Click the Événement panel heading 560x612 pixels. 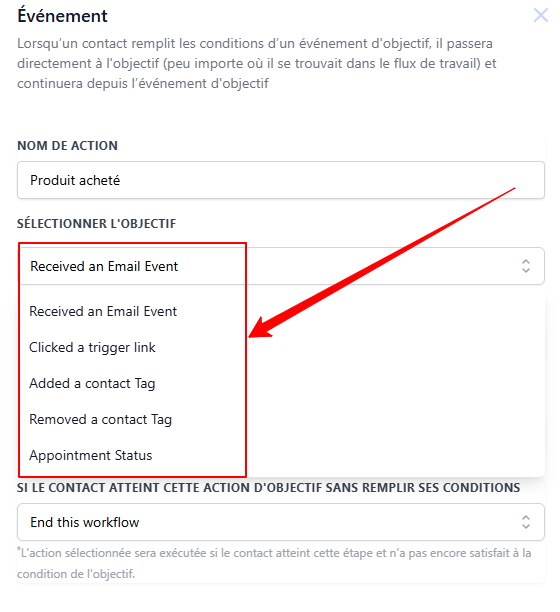(62, 16)
